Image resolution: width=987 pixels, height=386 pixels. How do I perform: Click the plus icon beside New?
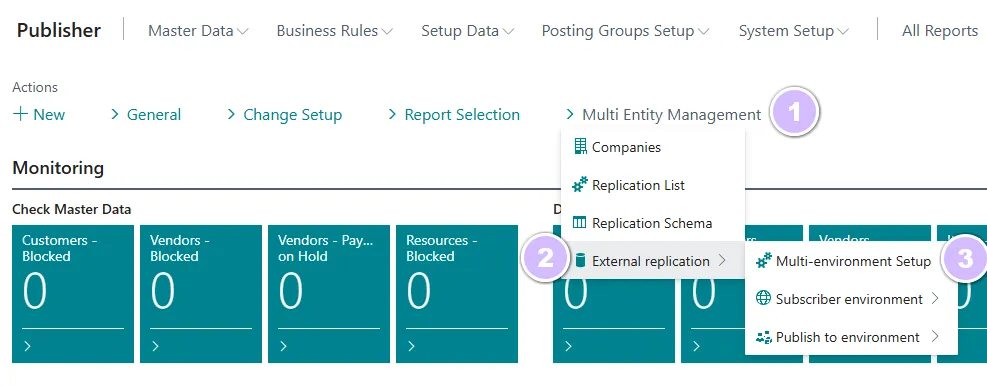coord(20,114)
